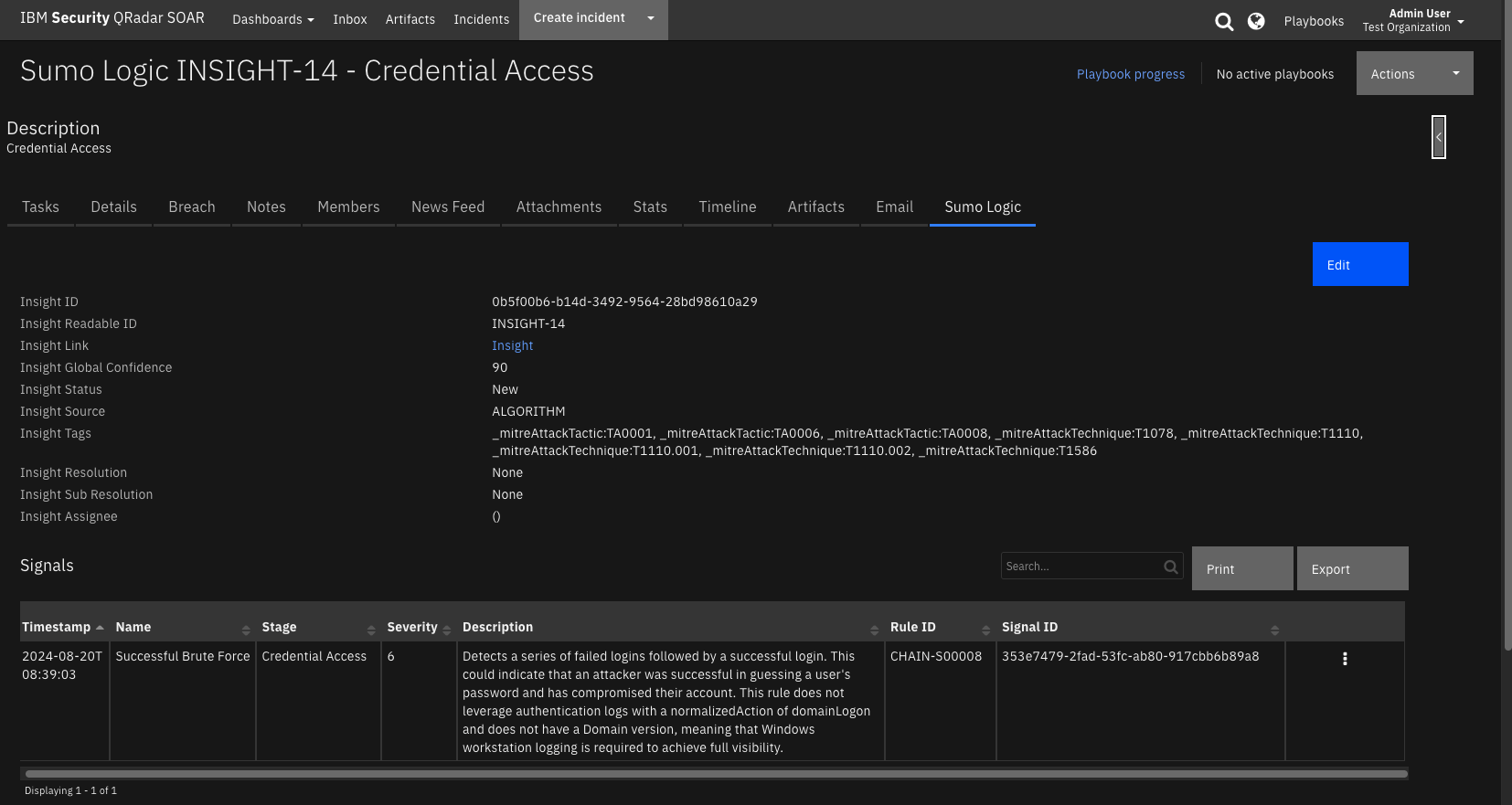Open the Actions dropdown

[x=1415, y=73]
